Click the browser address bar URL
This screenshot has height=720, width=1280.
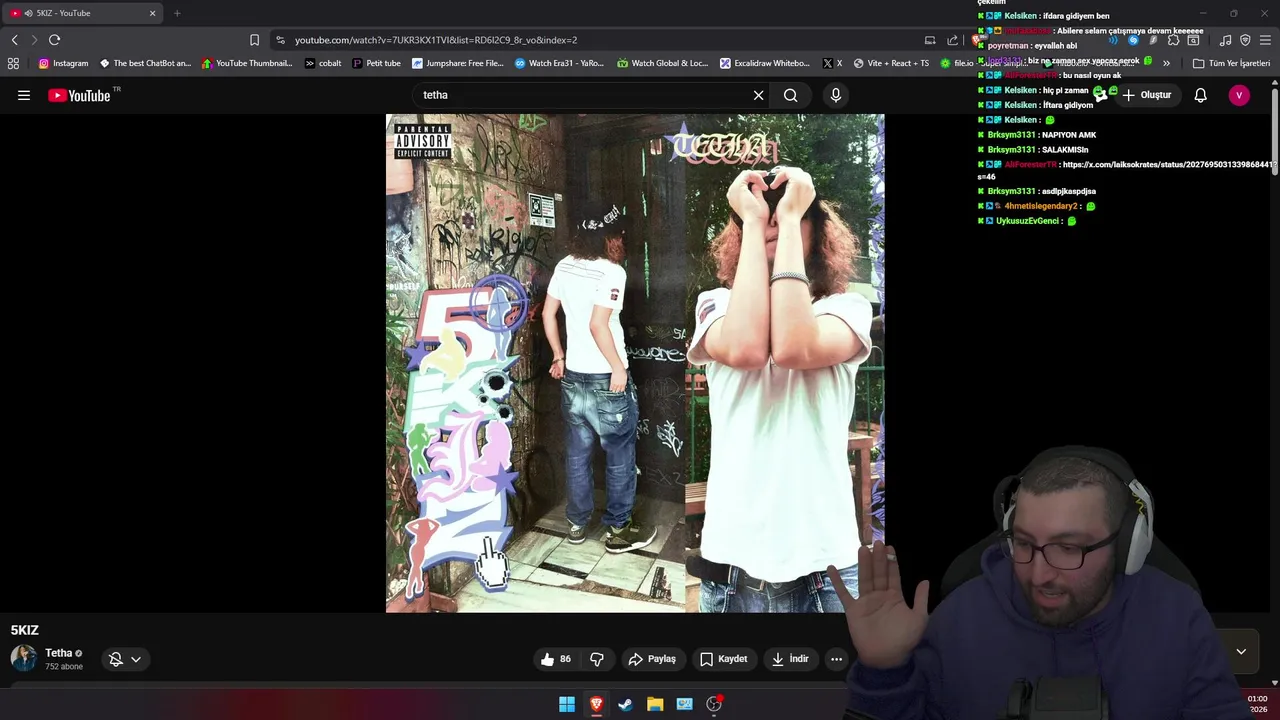tap(436, 40)
